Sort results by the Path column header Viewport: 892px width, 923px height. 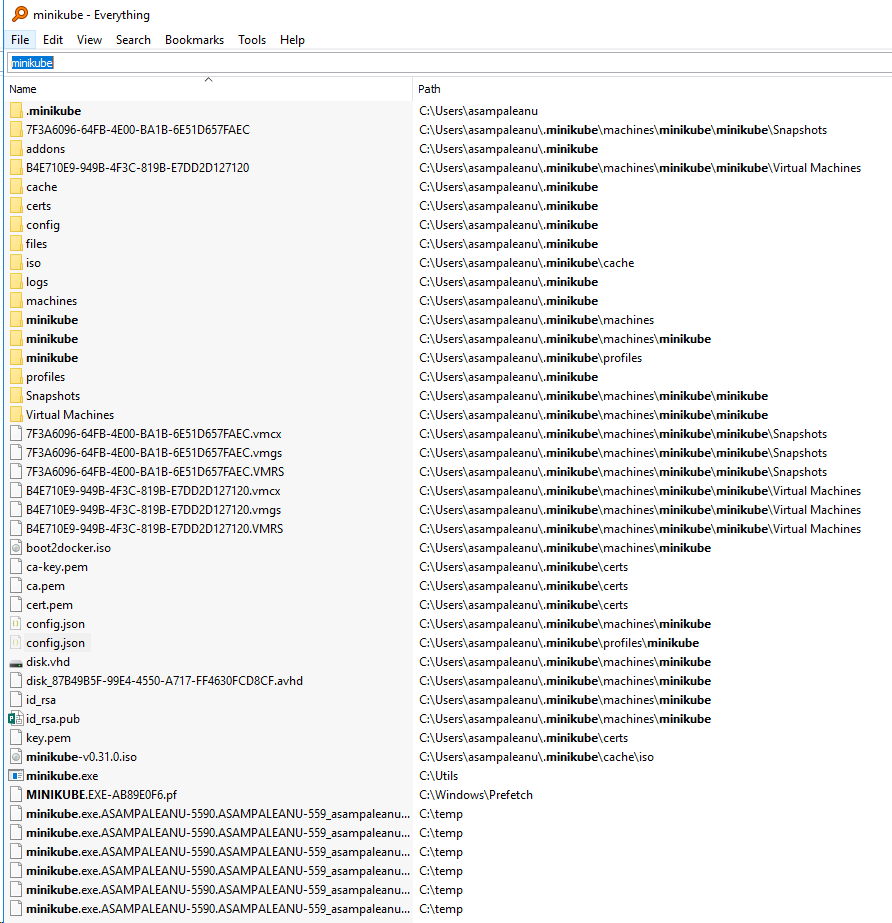[652, 89]
